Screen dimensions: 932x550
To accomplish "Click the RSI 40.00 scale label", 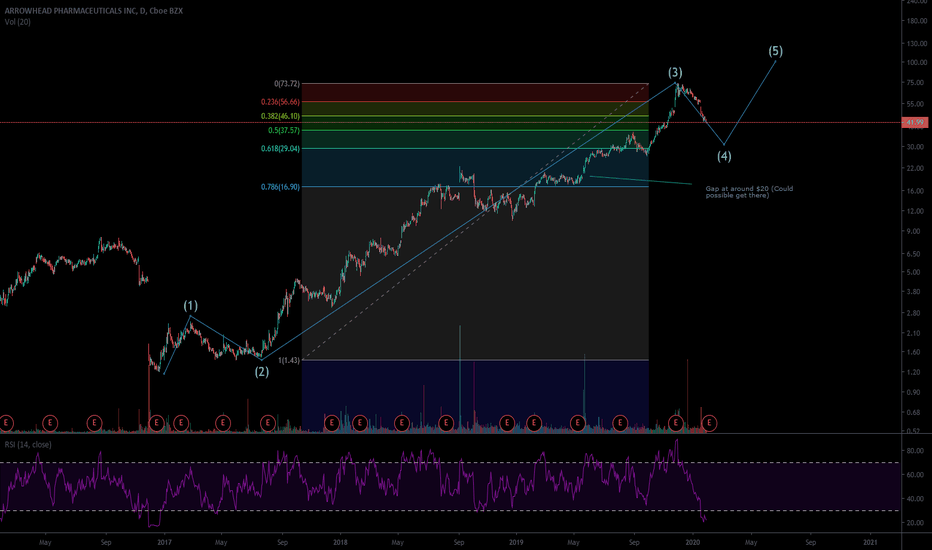I will [x=915, y=499].
